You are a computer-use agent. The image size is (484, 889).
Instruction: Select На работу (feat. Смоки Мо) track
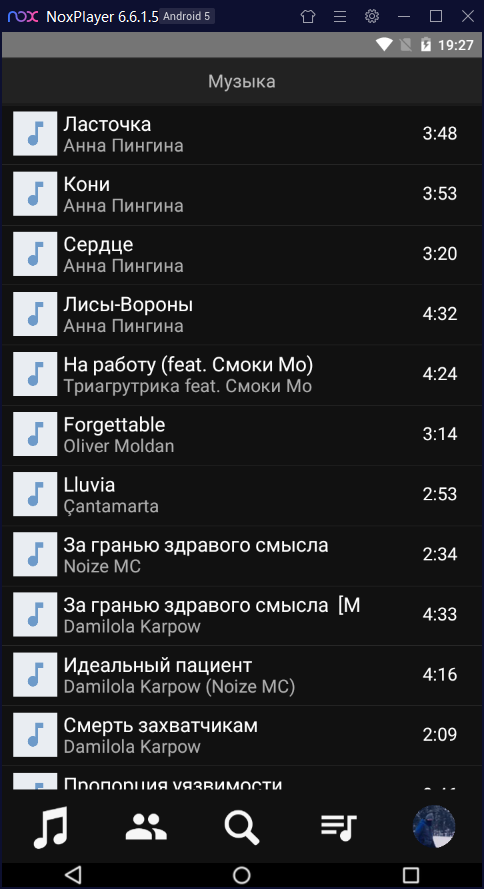tap(242, 375)
